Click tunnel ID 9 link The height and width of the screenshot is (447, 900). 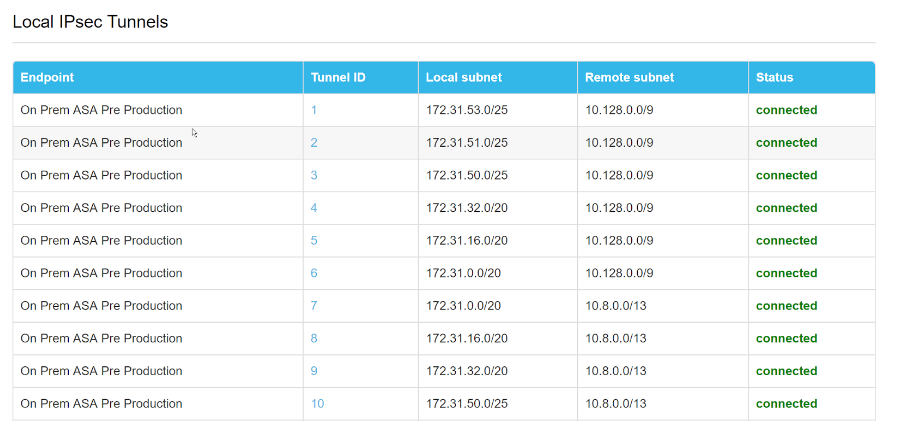pyautogui.click(x=314, y=371)
